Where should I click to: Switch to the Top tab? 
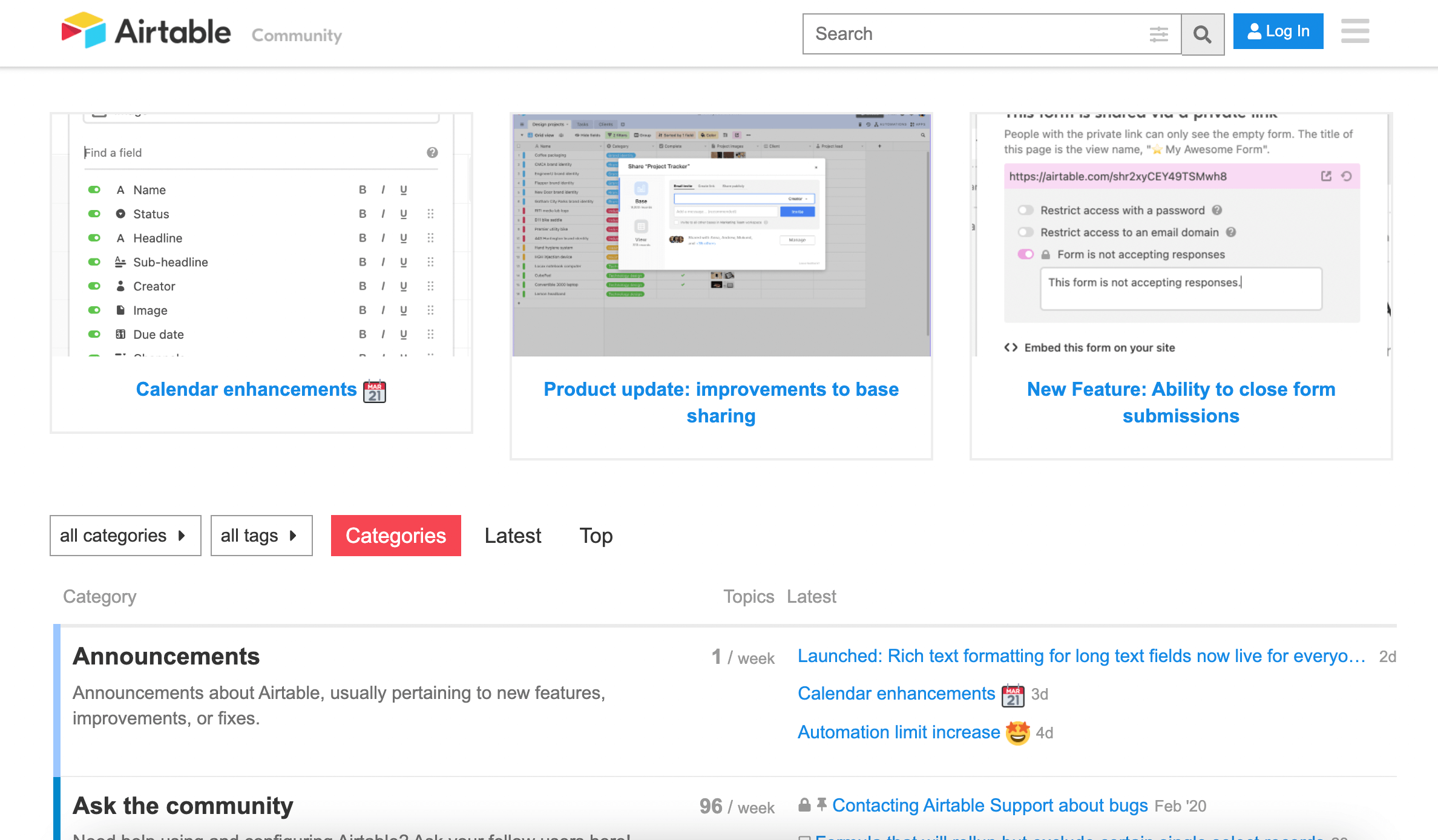coord(596,536)
